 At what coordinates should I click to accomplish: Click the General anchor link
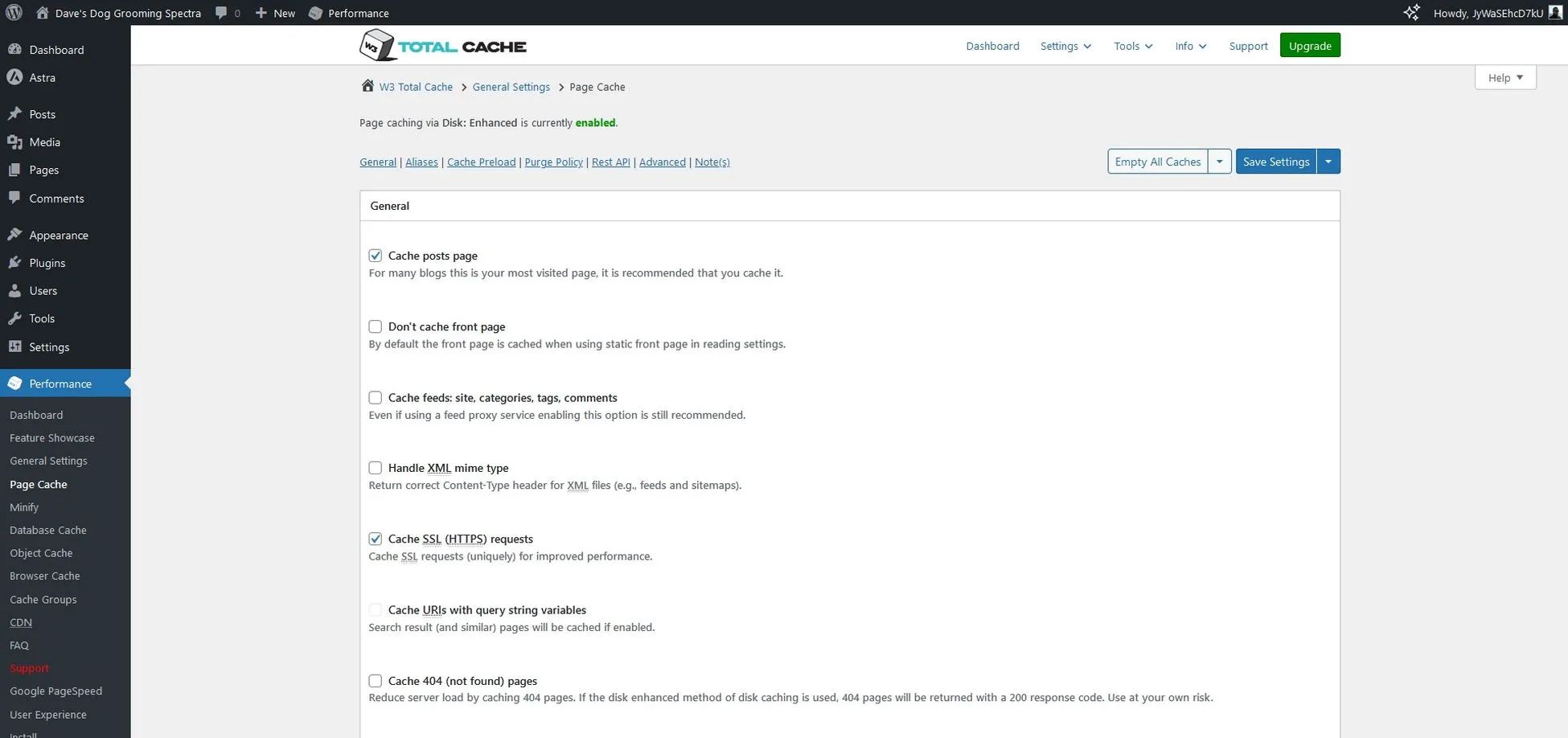click(378, 162)
